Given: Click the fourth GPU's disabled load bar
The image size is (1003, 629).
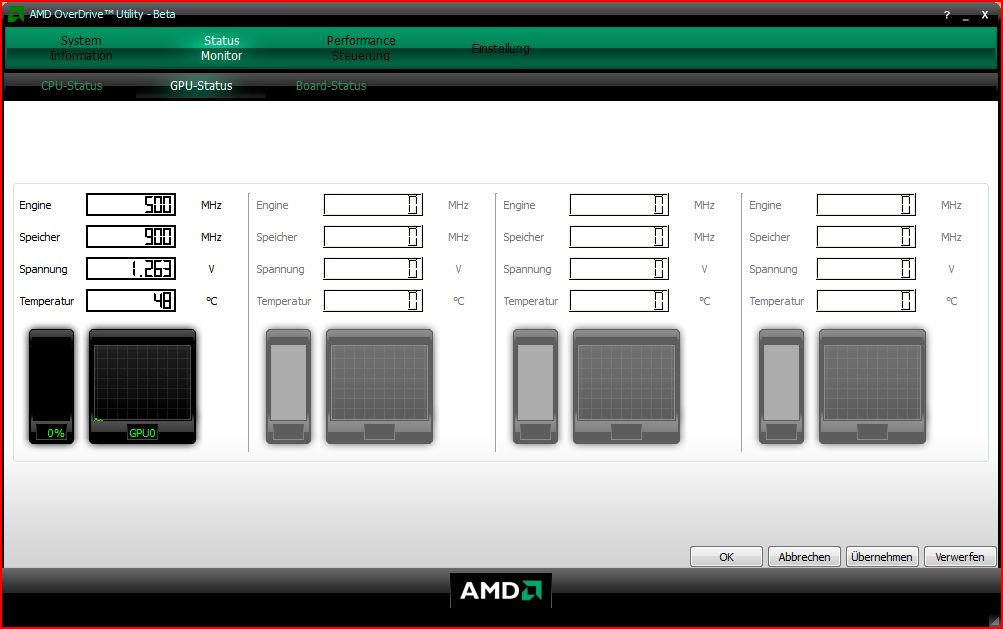Looking at the screenshot, I should [781, 386].
